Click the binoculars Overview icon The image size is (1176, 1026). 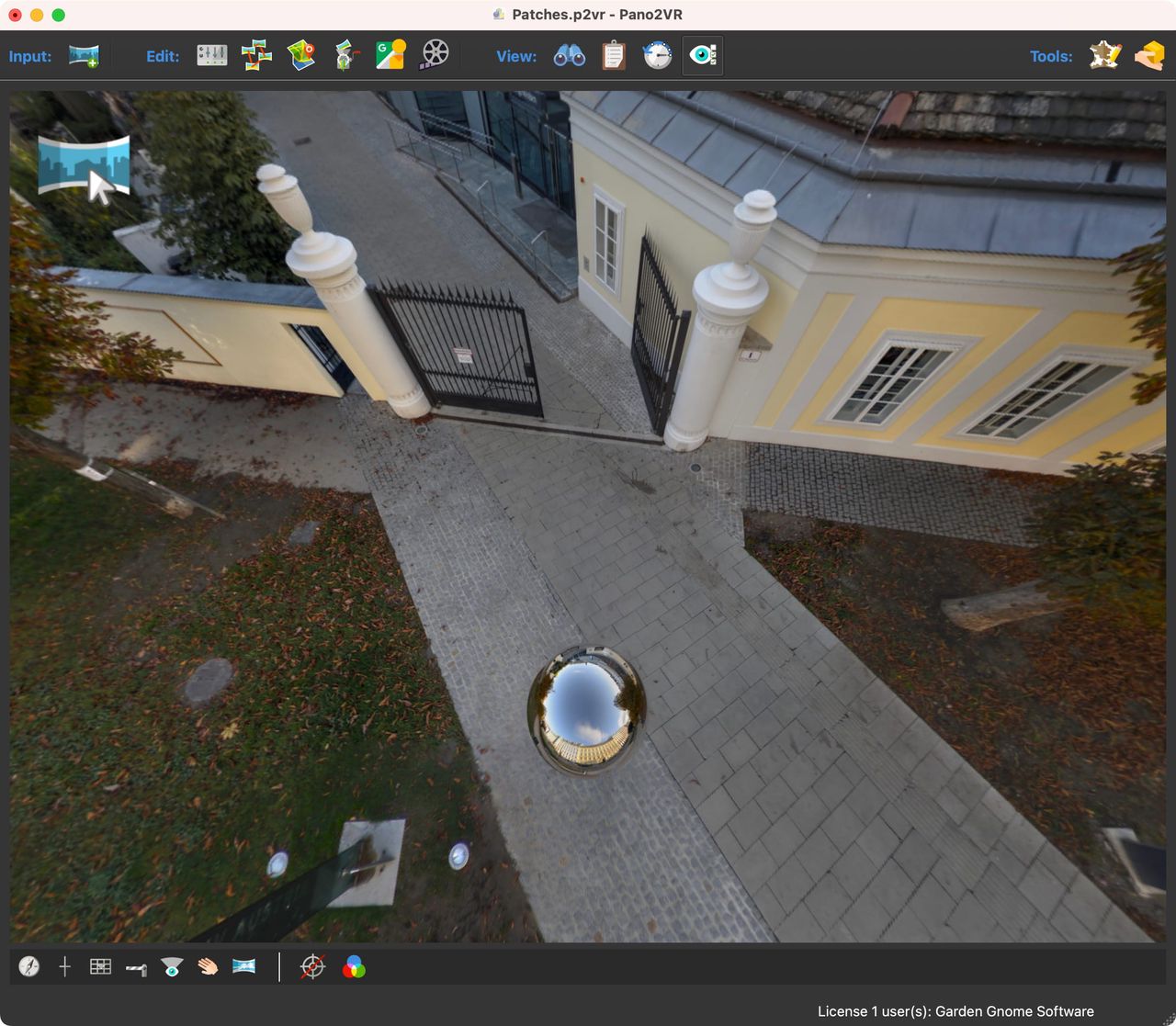(x=570, y=56)
